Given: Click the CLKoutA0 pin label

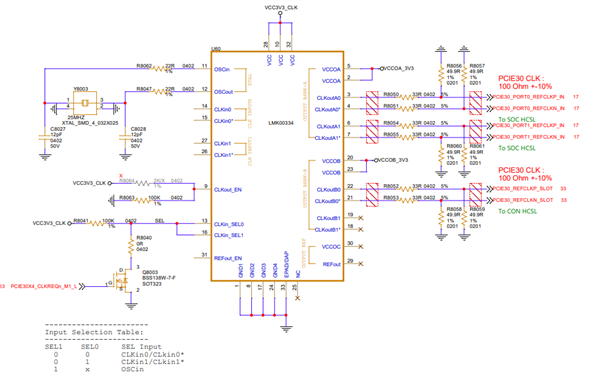Looking at the screenshot, I should (x=329, y=98).
